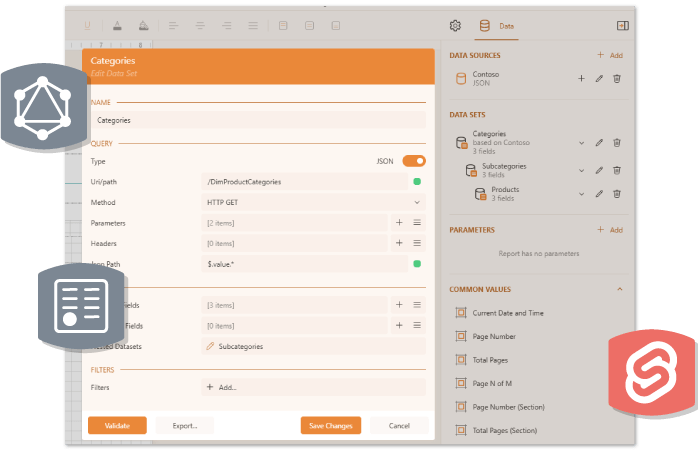The height and width of the screenshot is (450, 698).
Task: Set vertical align bottom
Action: (x=336, y=26)
